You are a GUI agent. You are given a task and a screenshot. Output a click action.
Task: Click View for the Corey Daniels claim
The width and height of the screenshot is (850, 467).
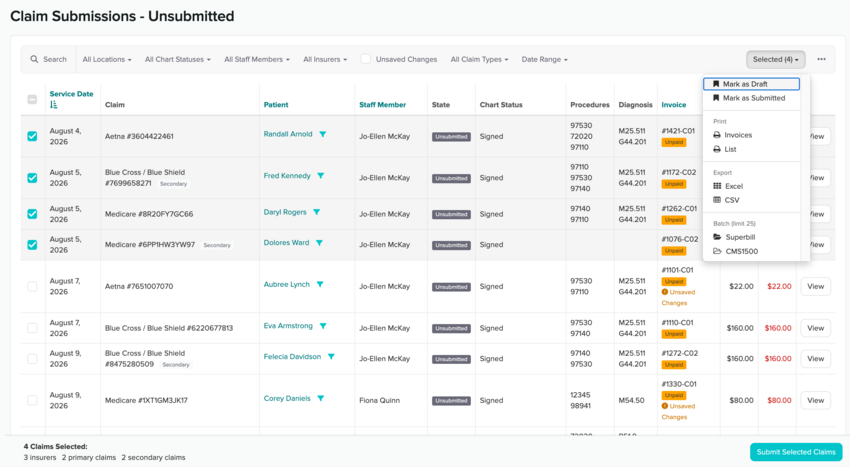815,400
